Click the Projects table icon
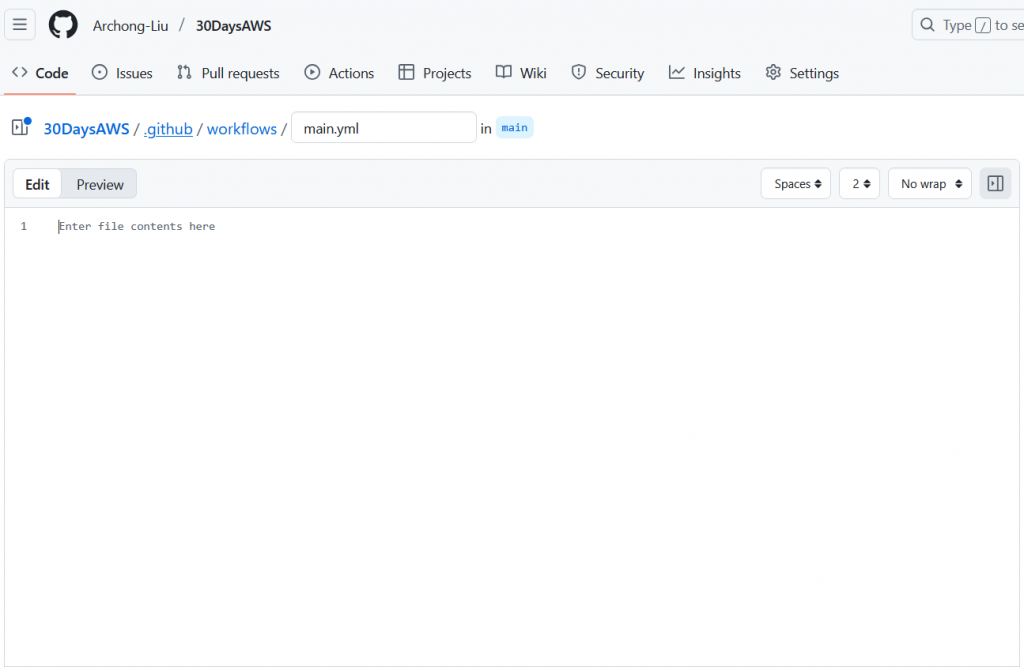 pos(406,72)
